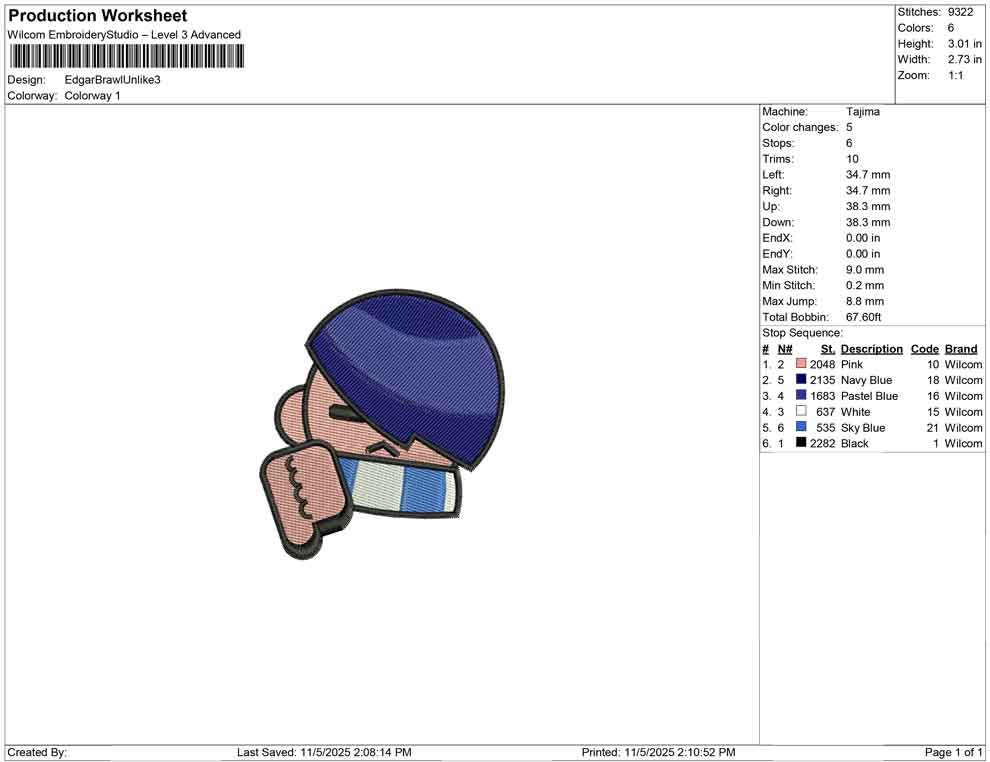Image resolution: width=990 pixels, height=762 pixels.
Task: Click the Black thread color swatch
Action: point(801,443)
